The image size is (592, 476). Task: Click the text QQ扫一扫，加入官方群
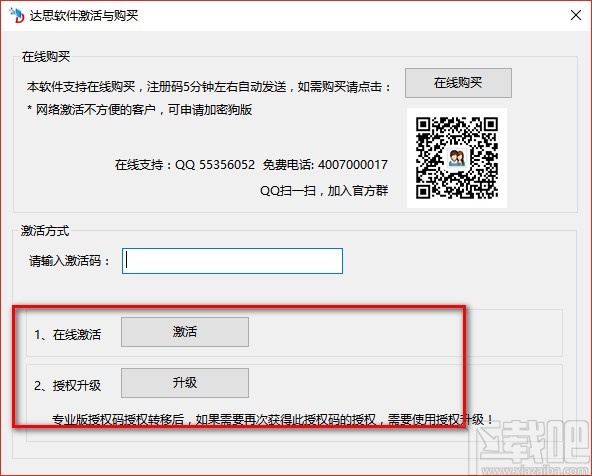(324, 191)
